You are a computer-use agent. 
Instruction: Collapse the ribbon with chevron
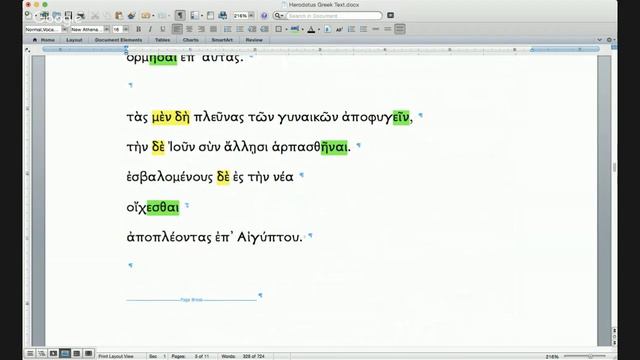click(599, 40)
